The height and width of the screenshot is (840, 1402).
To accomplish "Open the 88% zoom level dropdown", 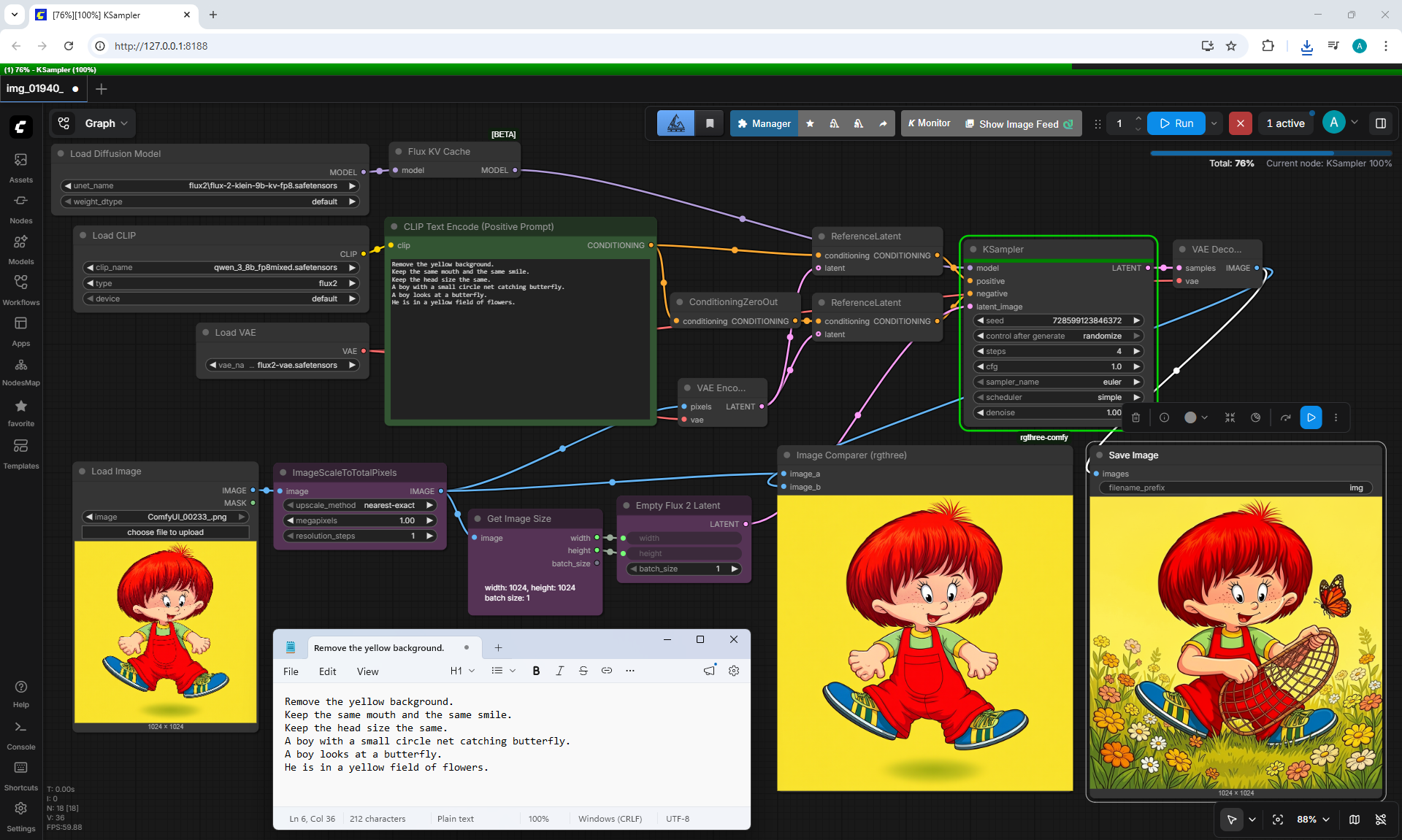I will click(1313, 820).
